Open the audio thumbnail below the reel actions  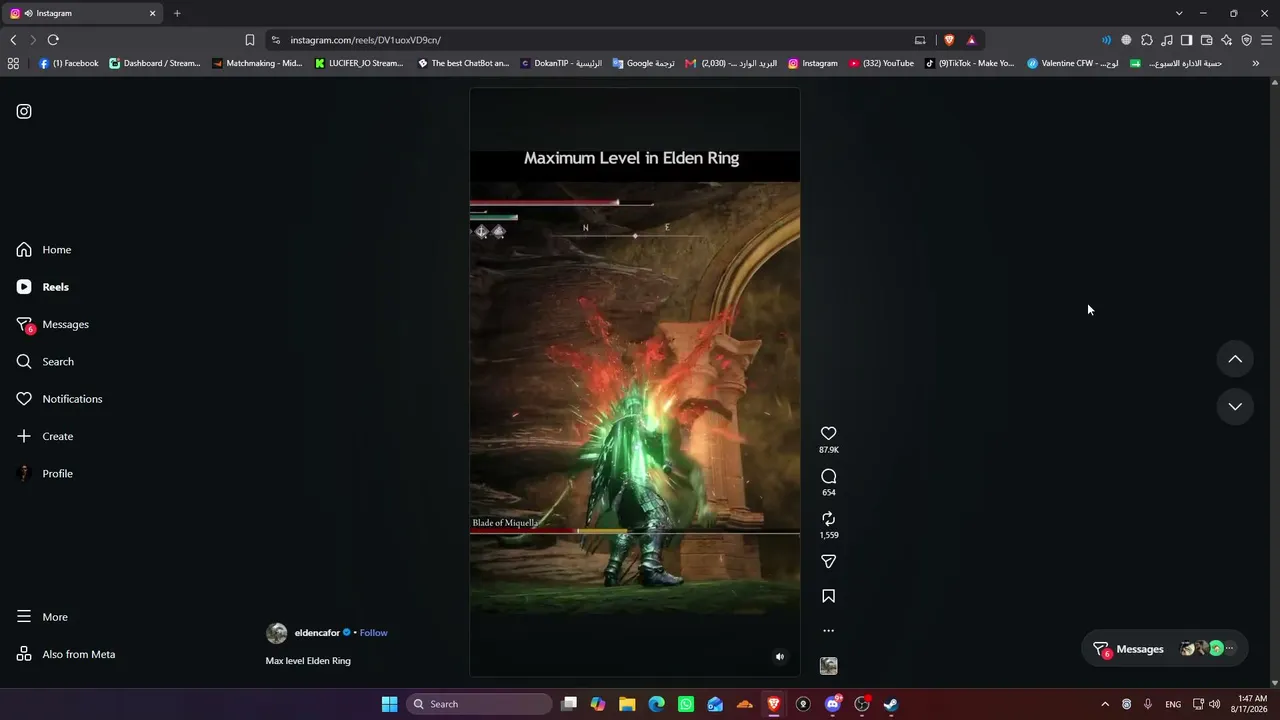[x=828, y=666]
